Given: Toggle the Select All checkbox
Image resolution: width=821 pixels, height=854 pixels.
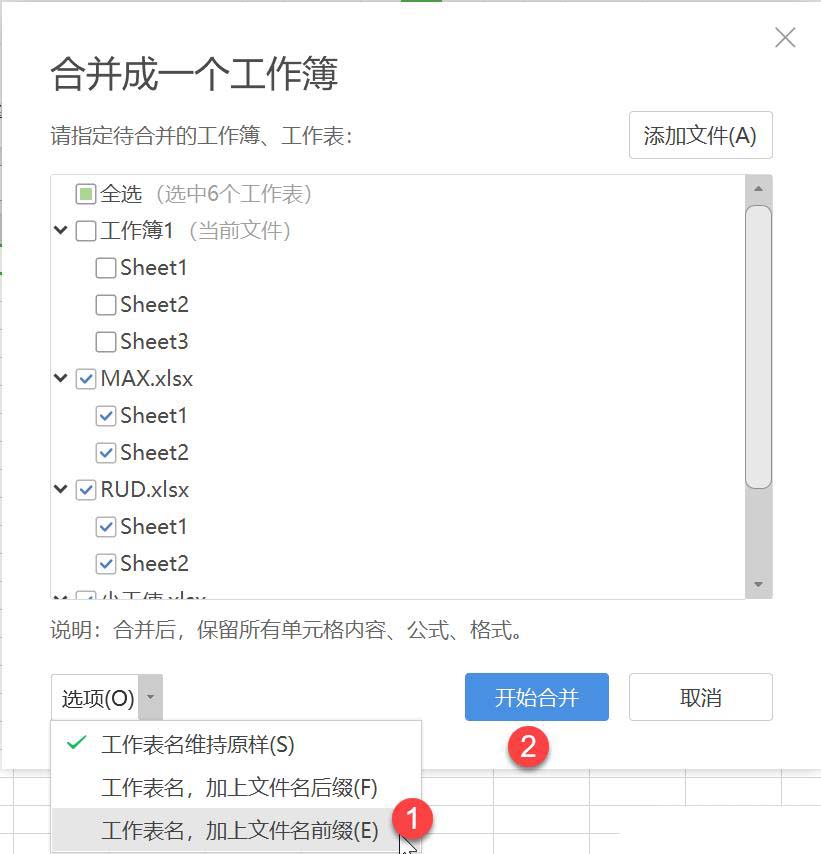Looking at the screenshot, I should tap(86, 194).
